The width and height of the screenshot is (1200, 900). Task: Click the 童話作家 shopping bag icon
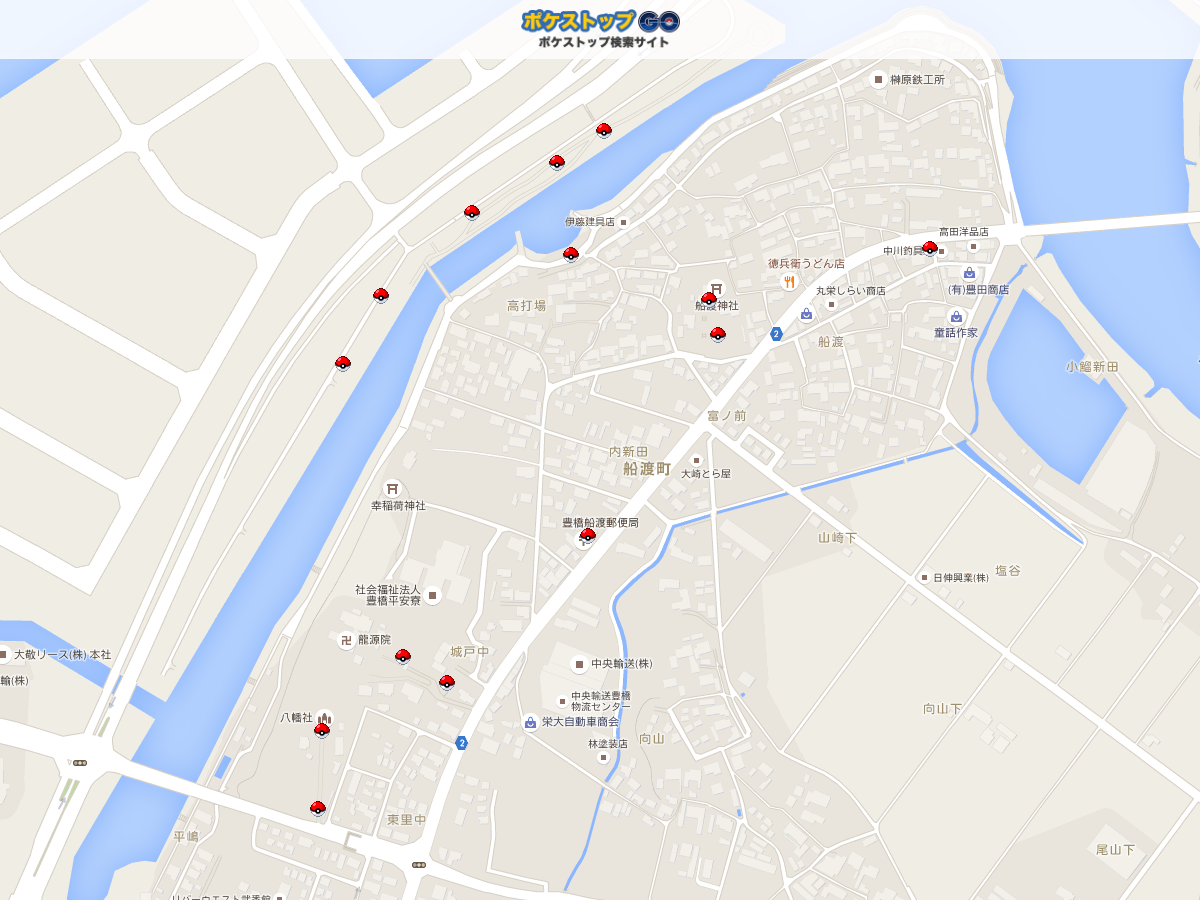(956, 316)
